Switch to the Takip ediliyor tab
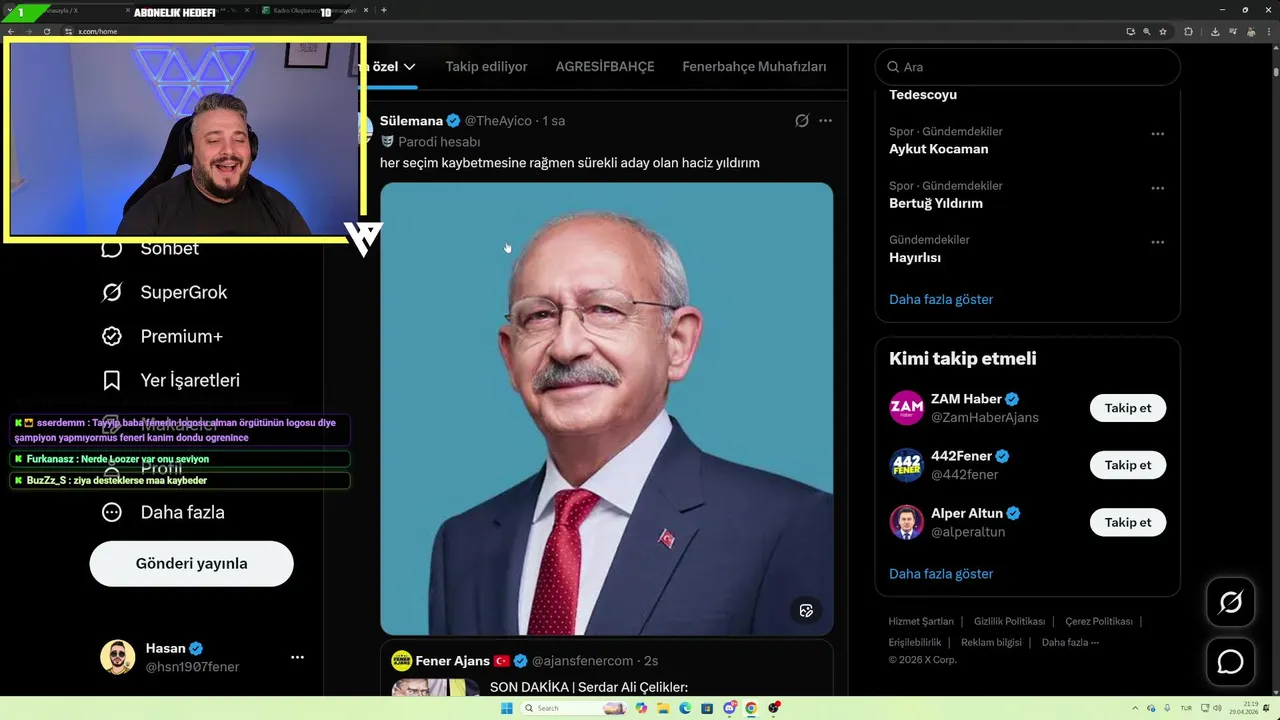 486,67
